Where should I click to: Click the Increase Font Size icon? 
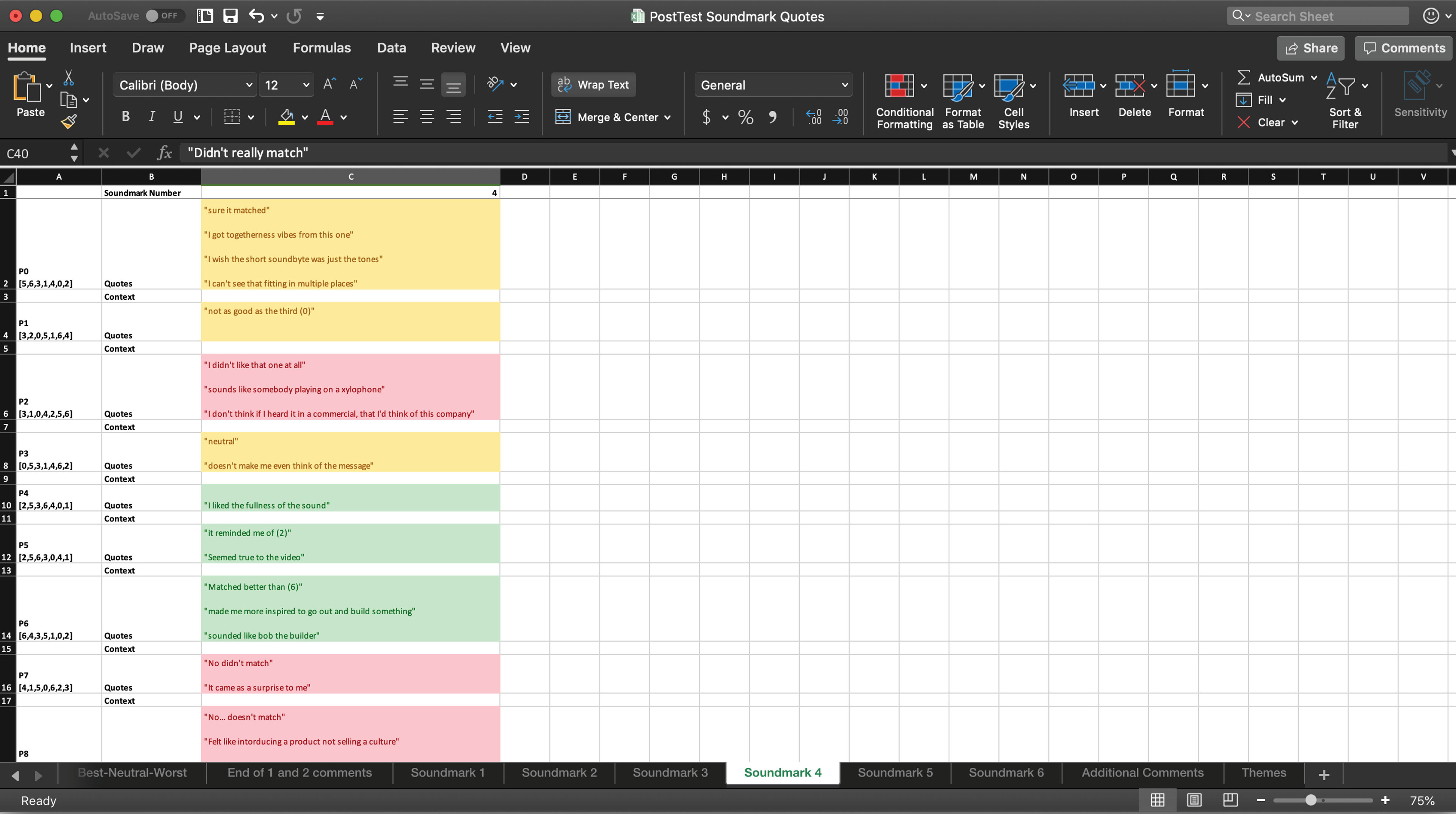(329, 85)
